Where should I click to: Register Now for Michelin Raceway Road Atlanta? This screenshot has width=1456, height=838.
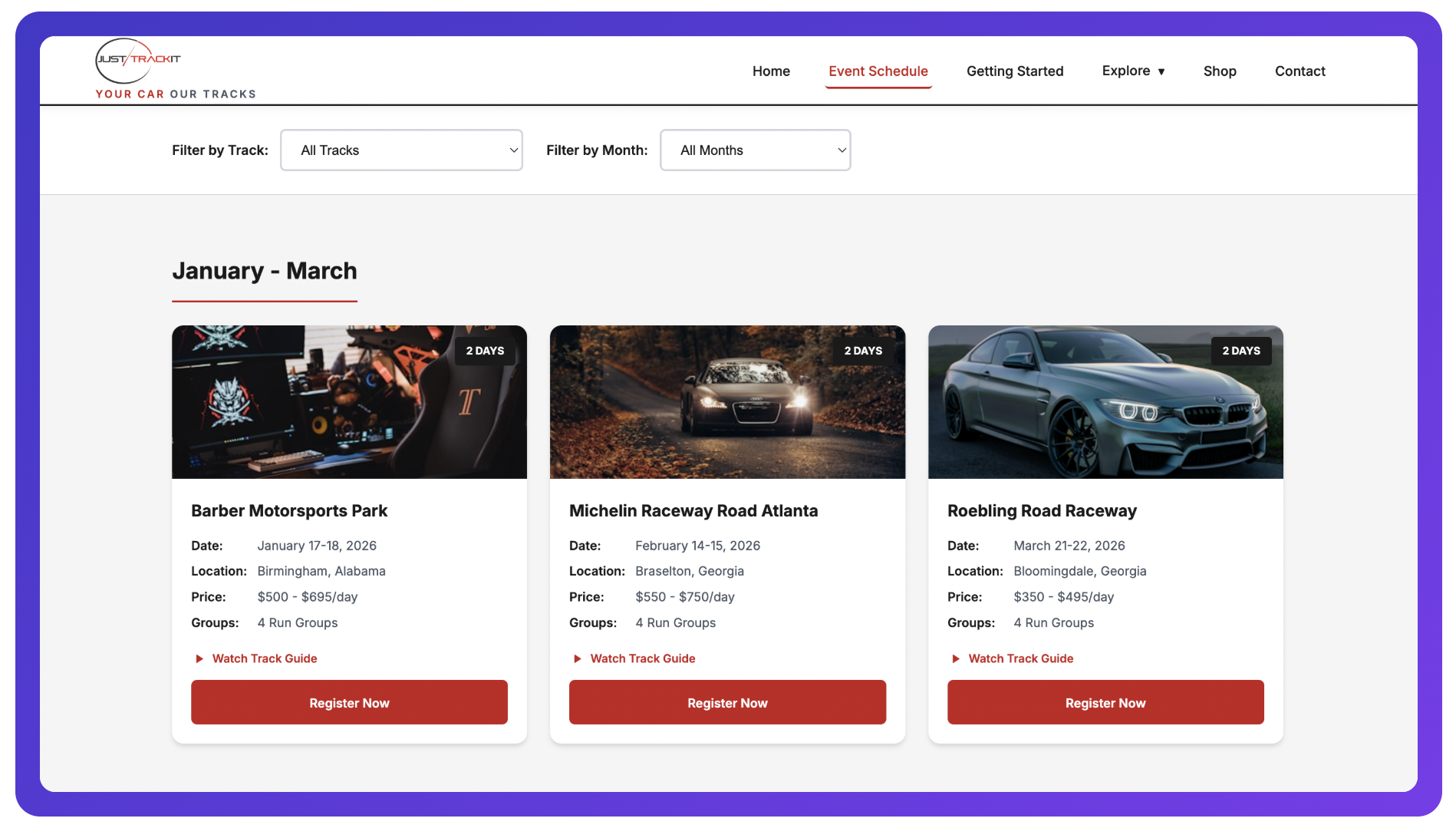727,702
